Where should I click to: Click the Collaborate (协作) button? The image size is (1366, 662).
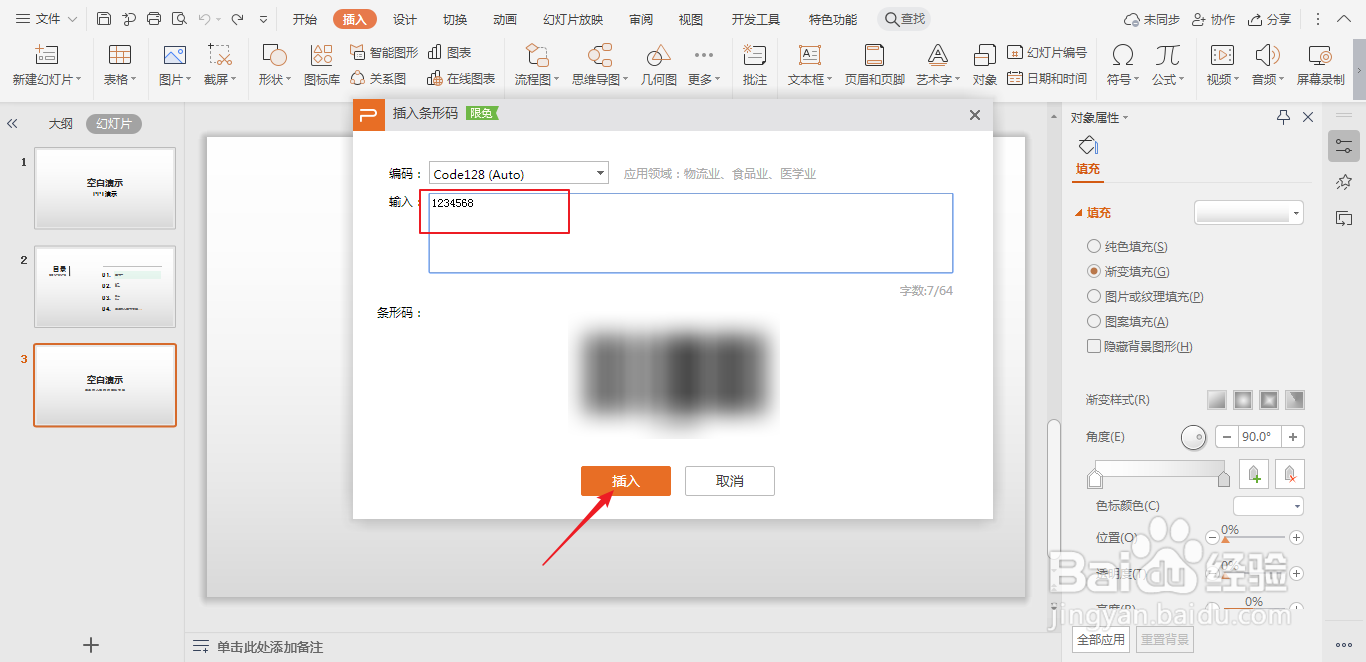point(1212,19)
